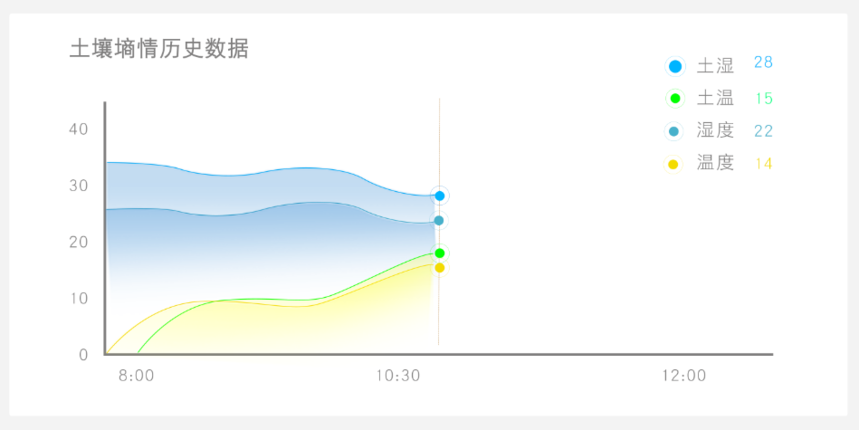Click the 温度 value 14 in legend

[x=763, y=163]
